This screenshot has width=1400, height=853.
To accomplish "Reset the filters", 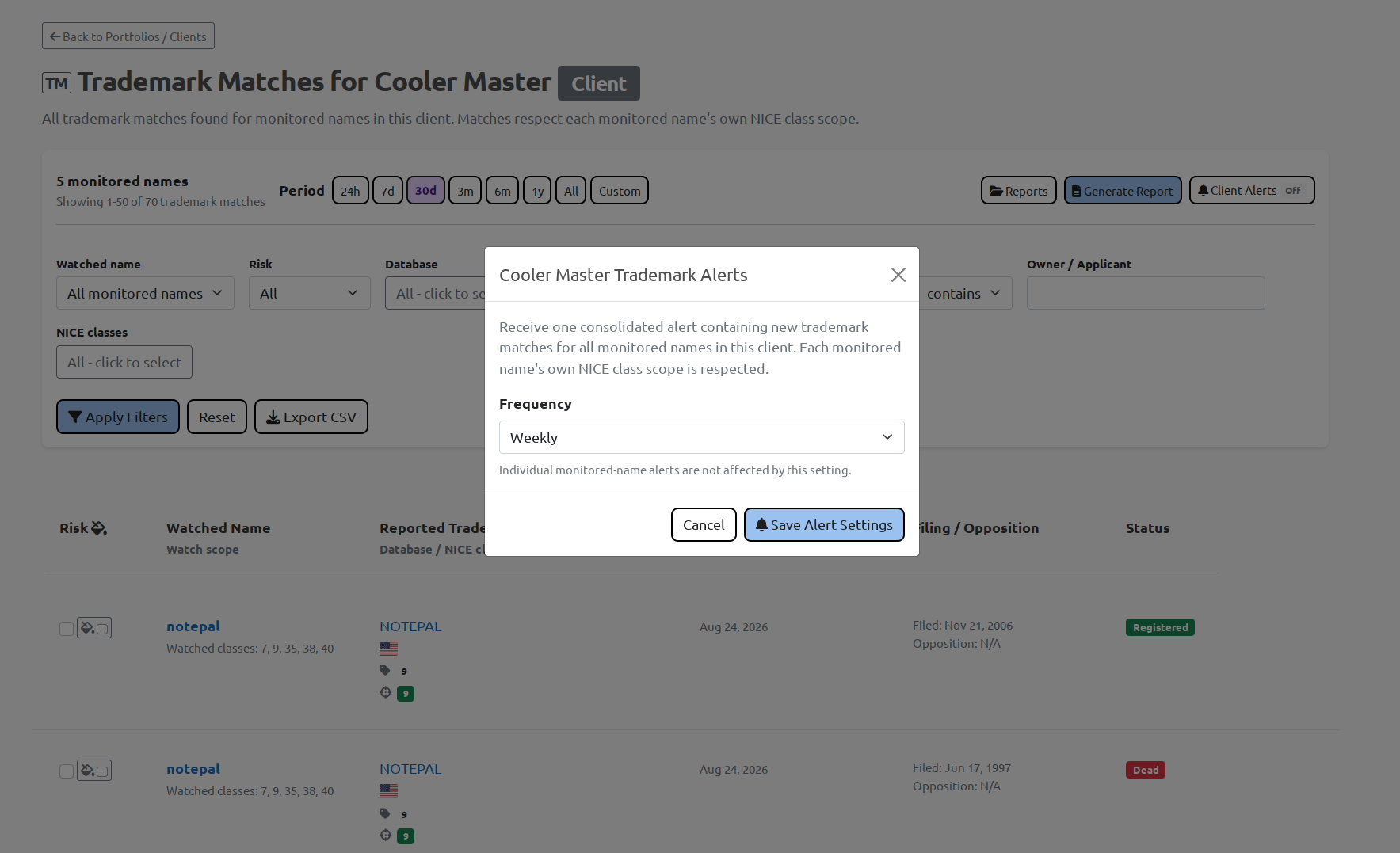I will tap(217, 417).
